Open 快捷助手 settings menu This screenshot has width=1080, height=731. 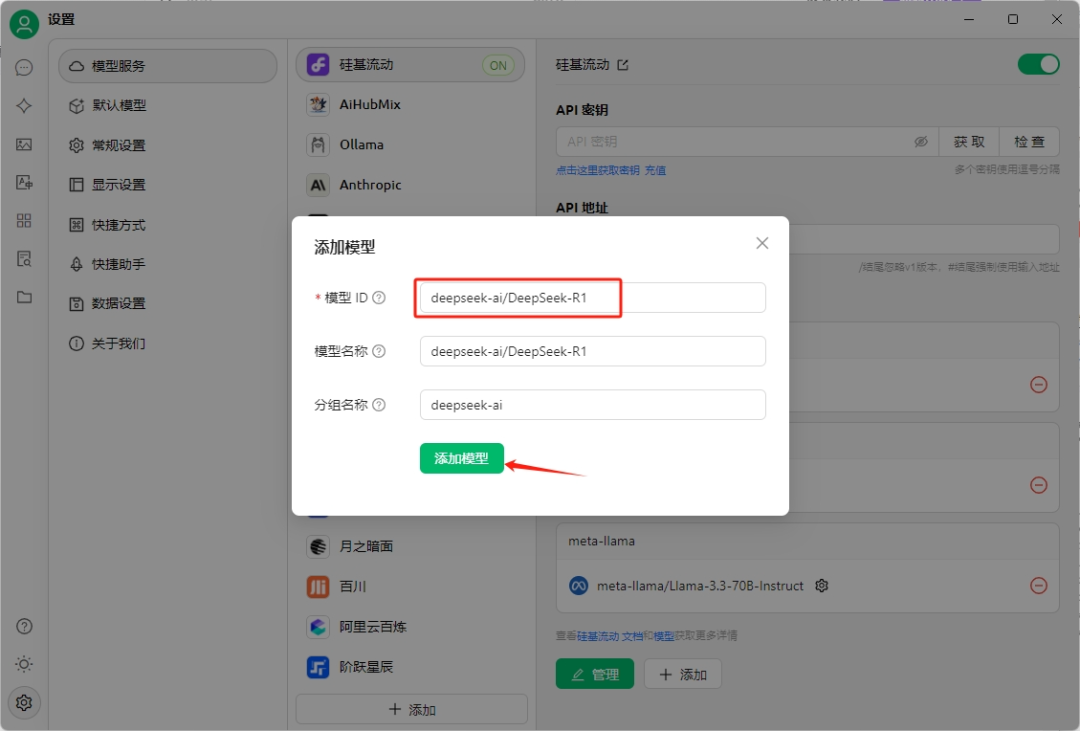[168, 264]
